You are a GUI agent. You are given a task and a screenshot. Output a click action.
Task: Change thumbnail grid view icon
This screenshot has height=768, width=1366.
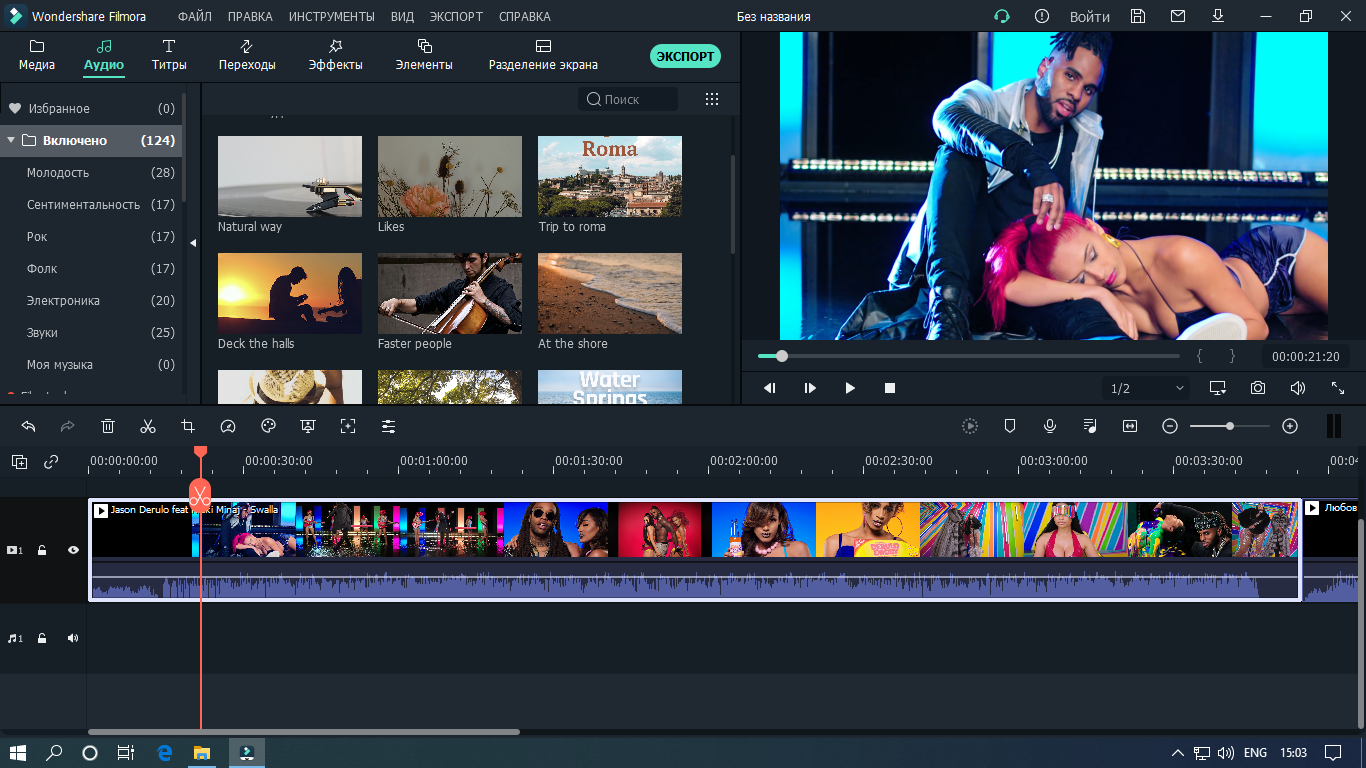pyautogui.click(x=712, y=99)
